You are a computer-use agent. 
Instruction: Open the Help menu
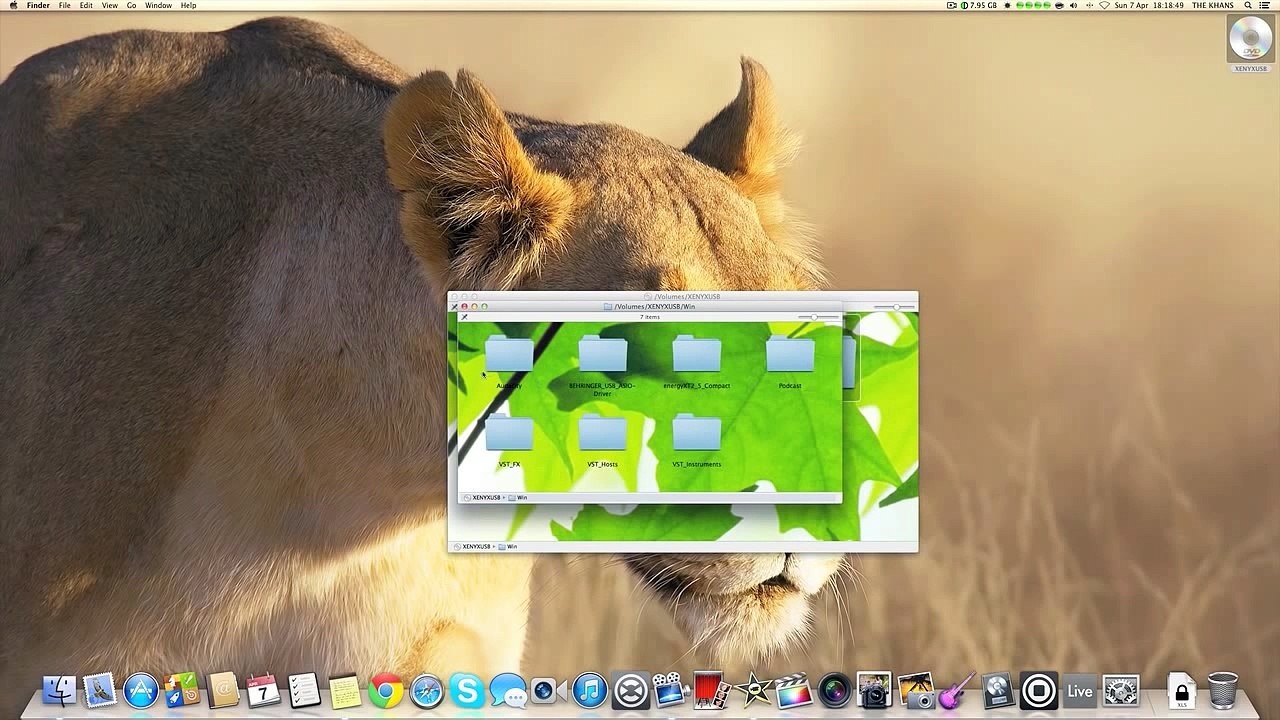point(188,5)
